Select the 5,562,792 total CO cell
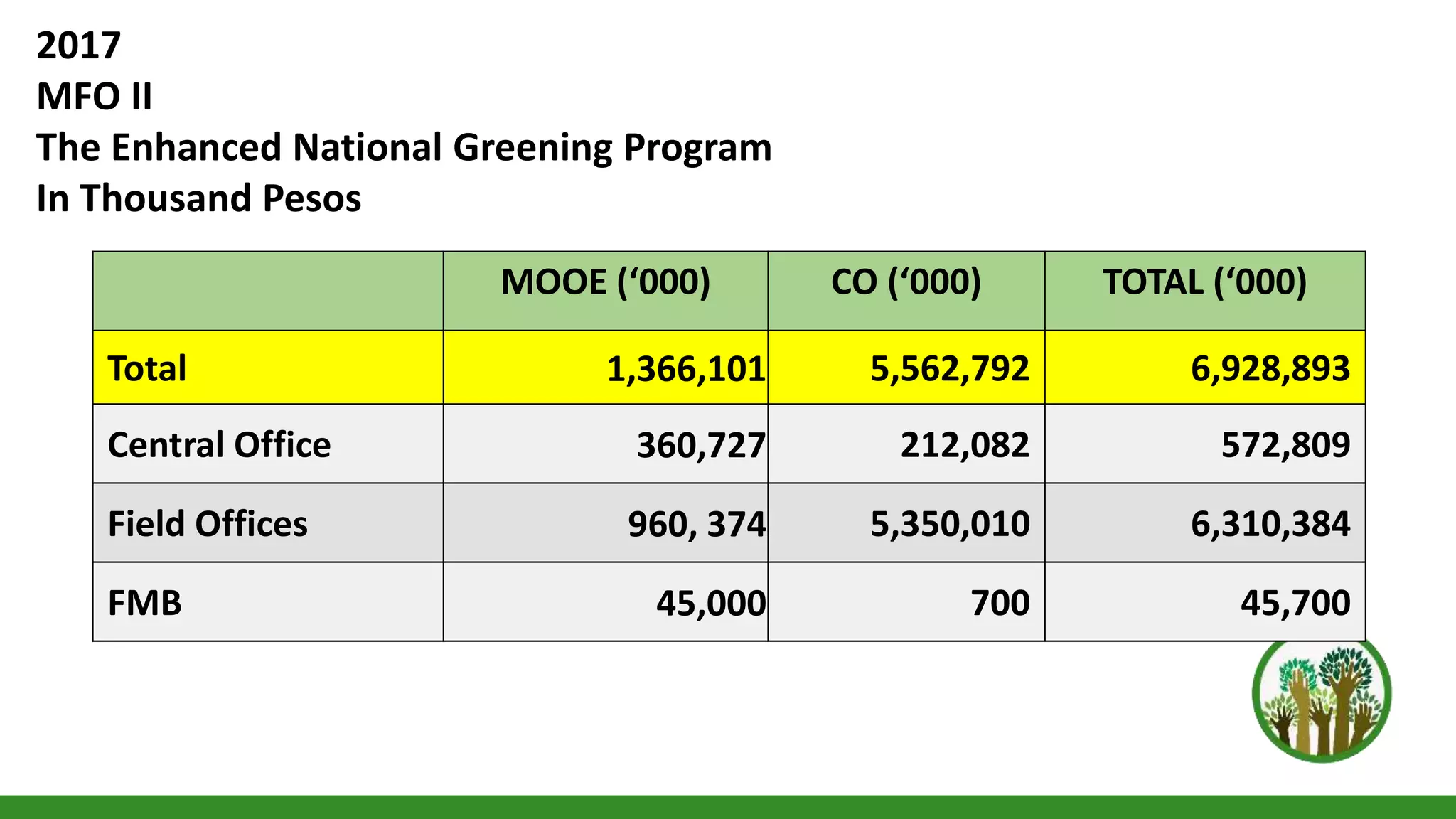Screen dimensions: 1456x819 coord(949,369)
